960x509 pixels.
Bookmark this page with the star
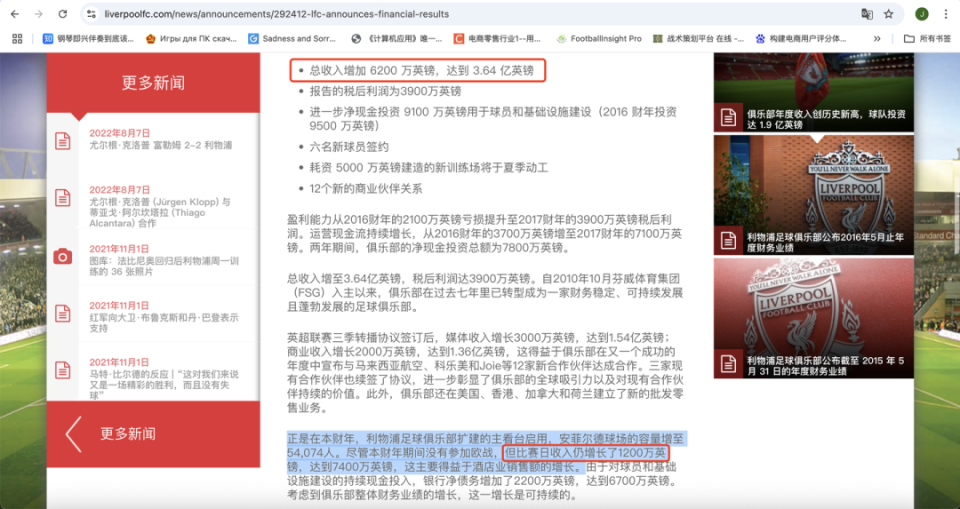(x=888, y=13)
